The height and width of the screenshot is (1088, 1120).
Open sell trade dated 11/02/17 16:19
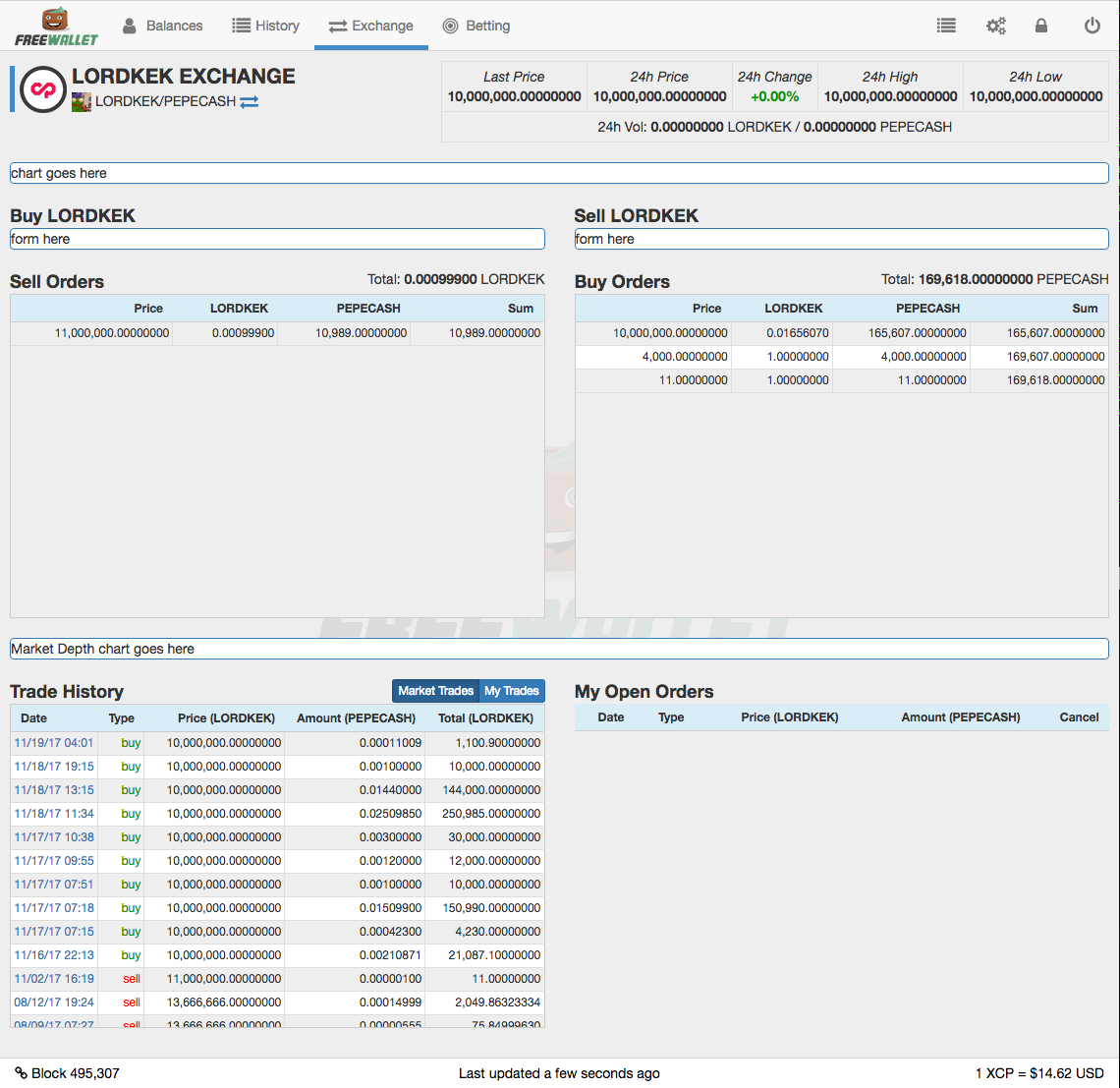click(x=54, y=979)
